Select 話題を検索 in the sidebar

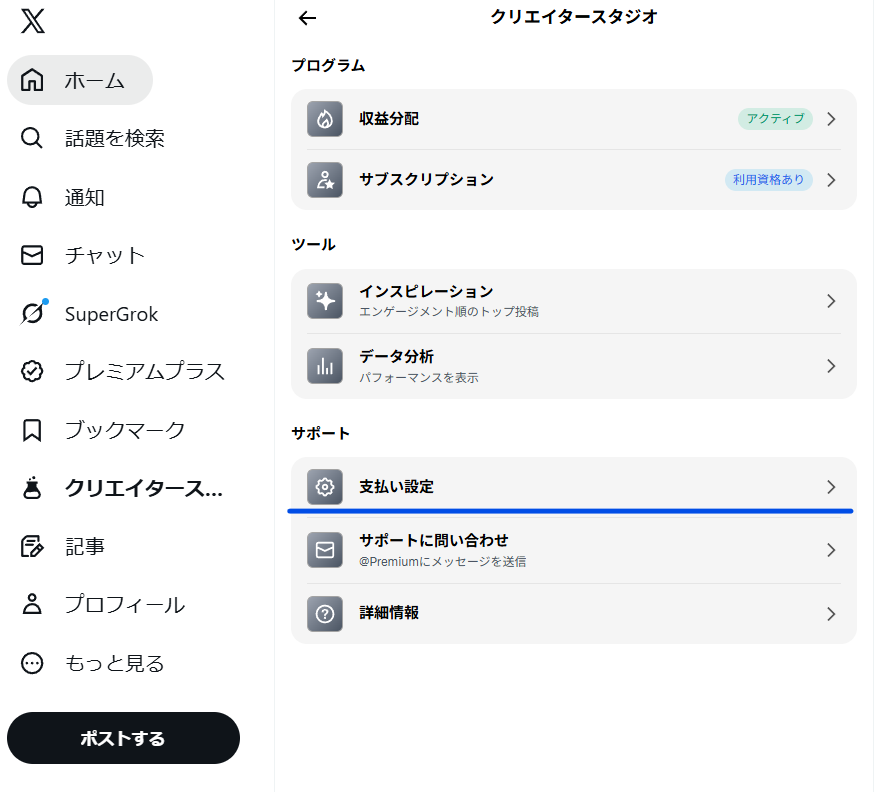coord(114,138)
